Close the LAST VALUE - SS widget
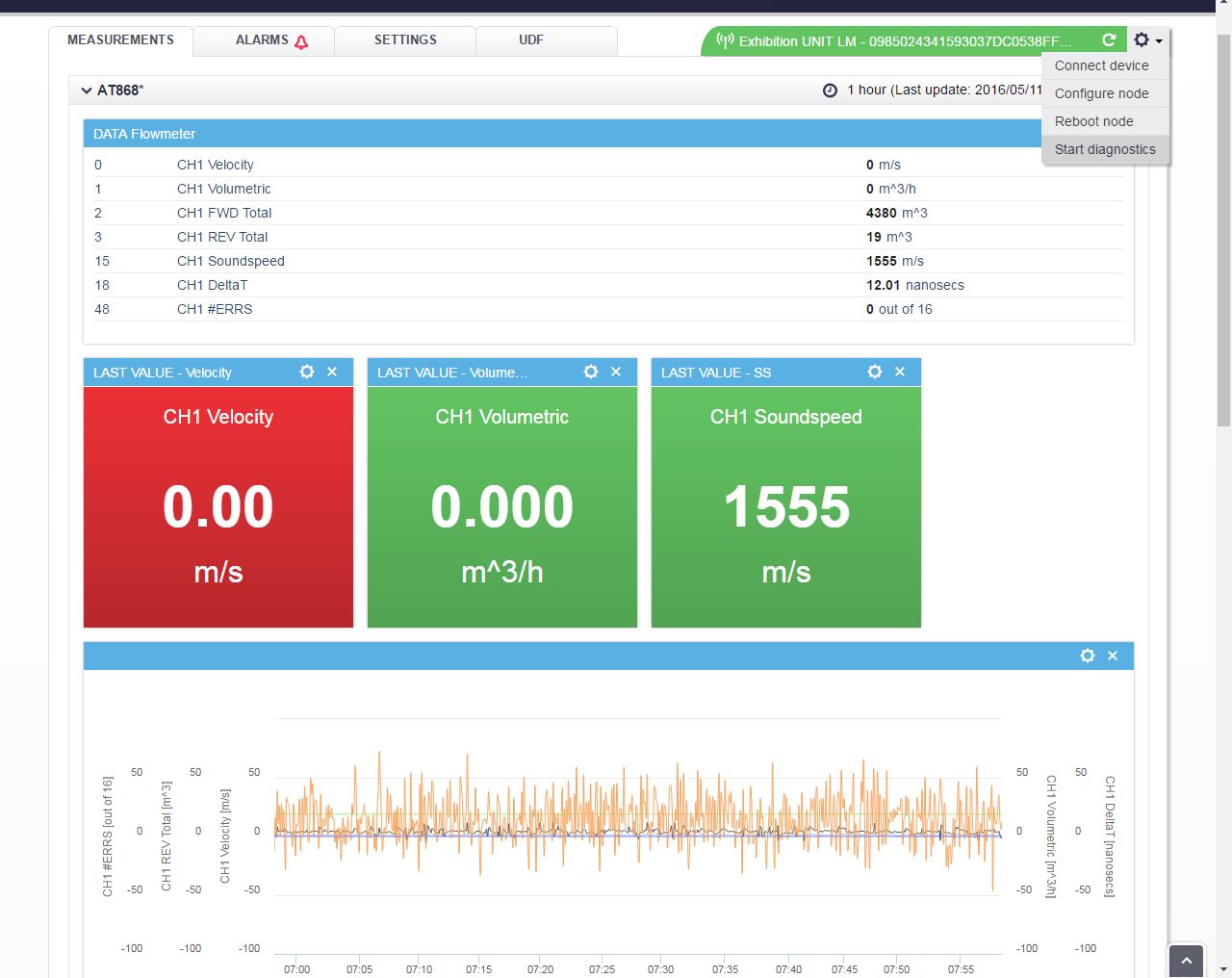The height and width of the screenshot is (978, 1232). [900, 372]
